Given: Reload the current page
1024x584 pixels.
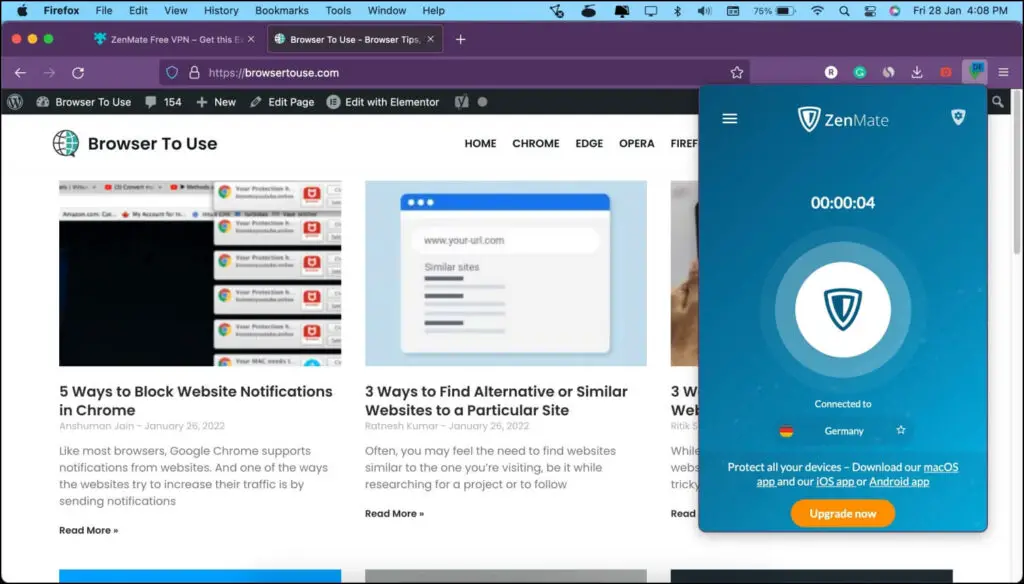Looking at the screenshot, I should click(x=78, y=73).
